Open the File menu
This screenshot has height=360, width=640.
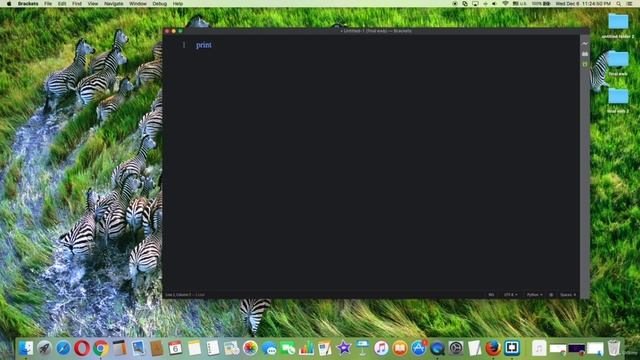tap(48, 3)
